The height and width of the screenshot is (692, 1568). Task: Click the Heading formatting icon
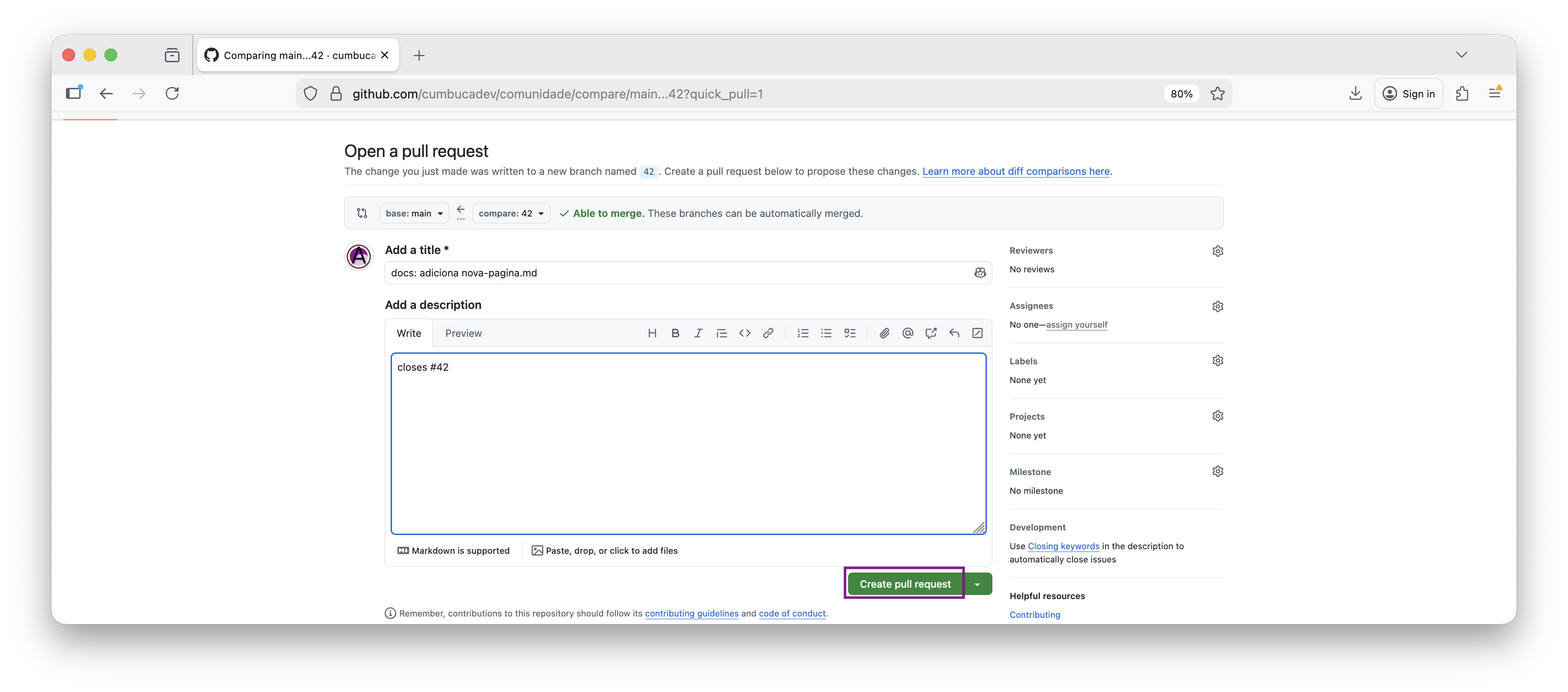[652, 333]
